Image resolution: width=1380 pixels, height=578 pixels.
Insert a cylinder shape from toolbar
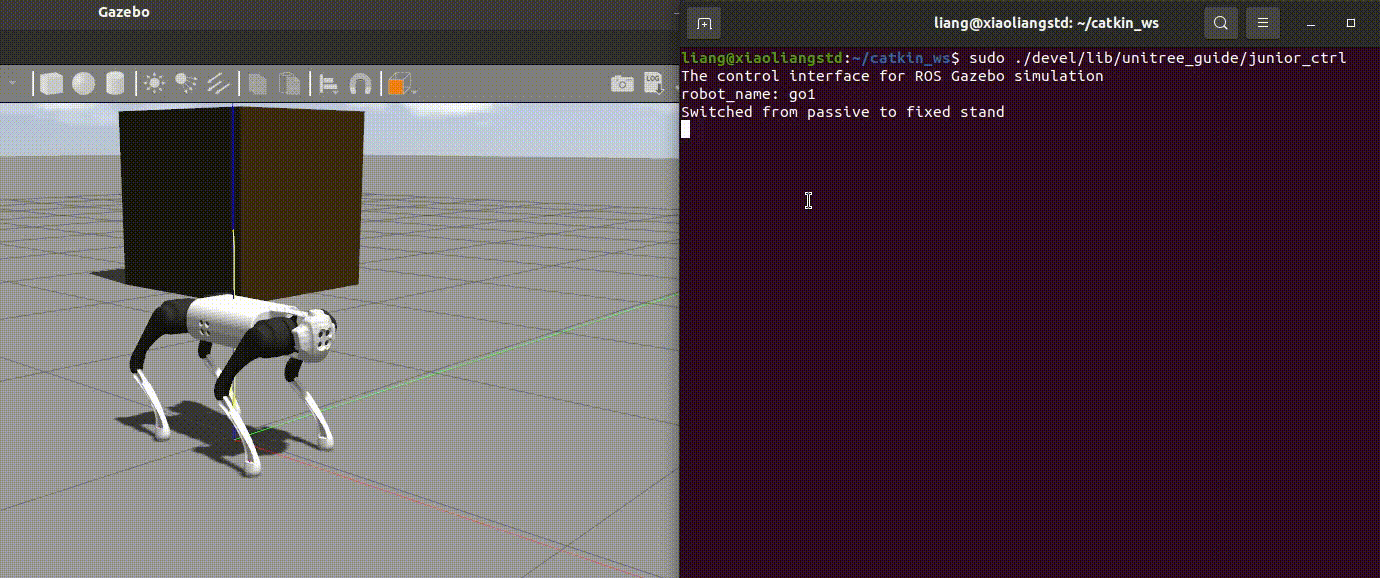115,83
